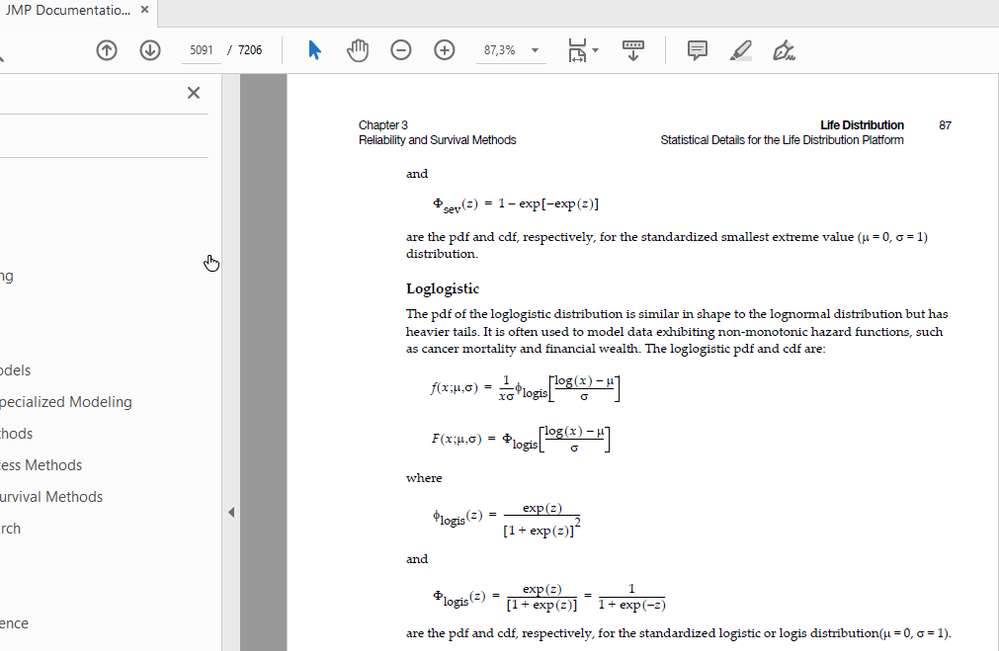Click the F(x;μ,σ) loglogistic cdf formula

click(521, 439)
